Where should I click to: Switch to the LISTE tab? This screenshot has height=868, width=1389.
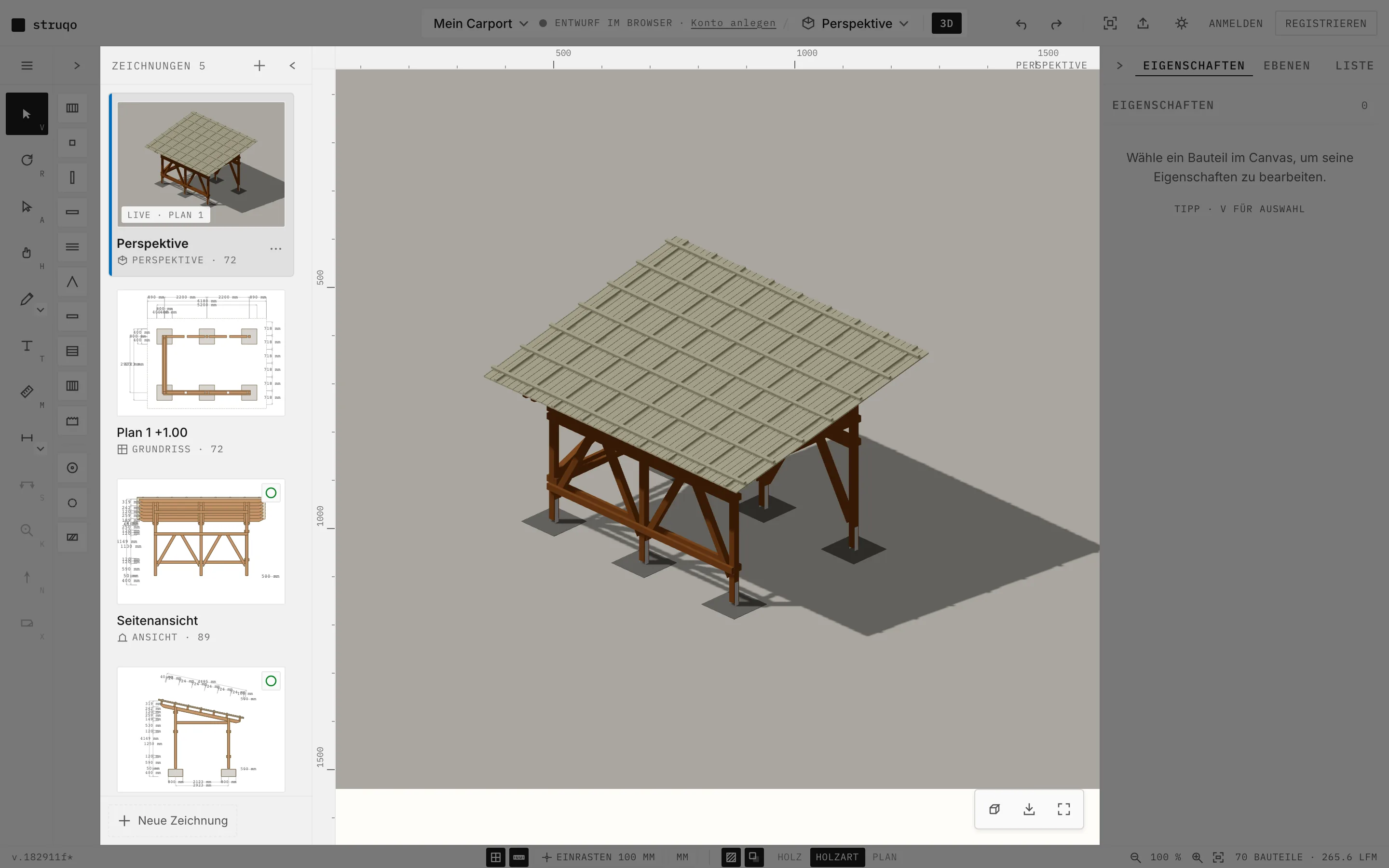1355,66
